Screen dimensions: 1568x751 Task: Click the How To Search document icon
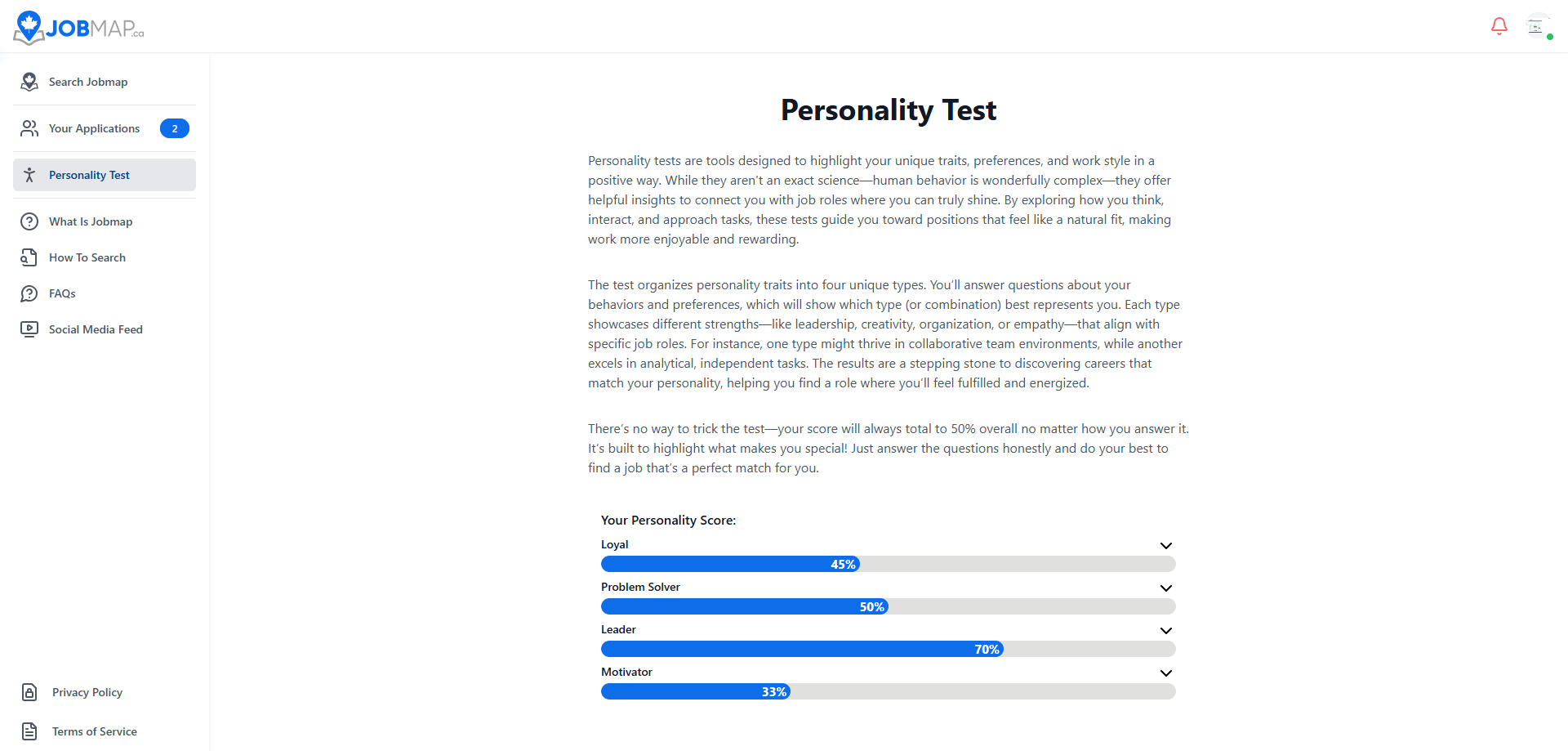coord(29,257)
